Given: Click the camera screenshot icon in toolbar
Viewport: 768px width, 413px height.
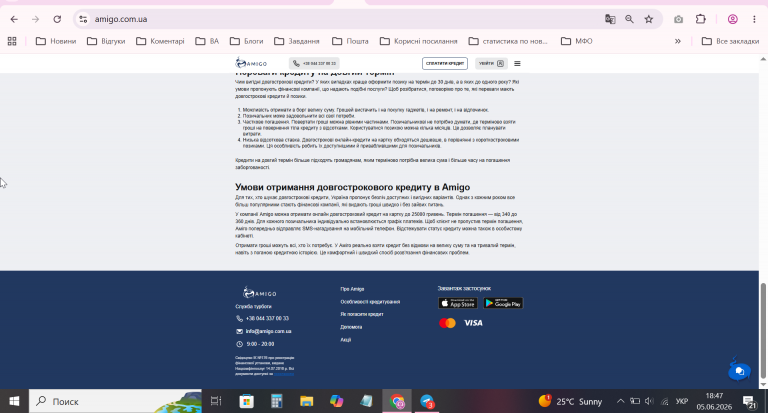Looking at the screenshot, I should tap(678, 19).
